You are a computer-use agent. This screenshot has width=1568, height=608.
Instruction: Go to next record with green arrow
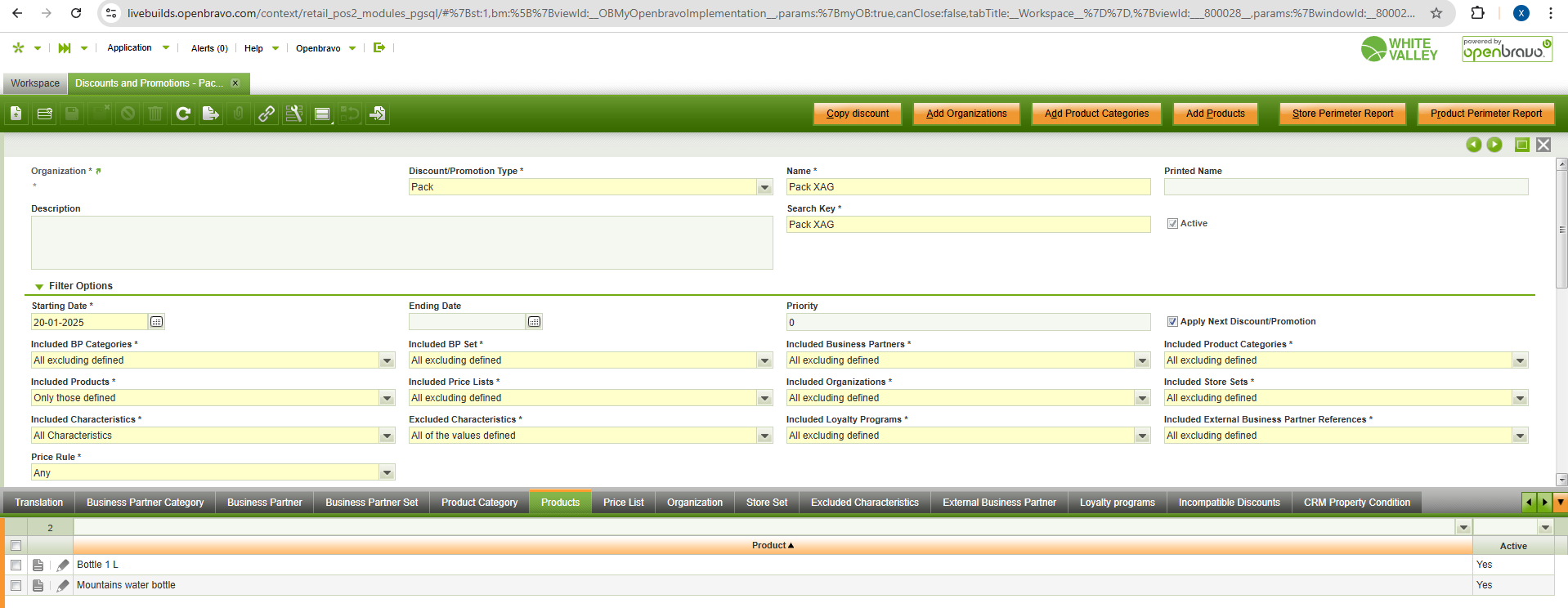(1494, 145)
